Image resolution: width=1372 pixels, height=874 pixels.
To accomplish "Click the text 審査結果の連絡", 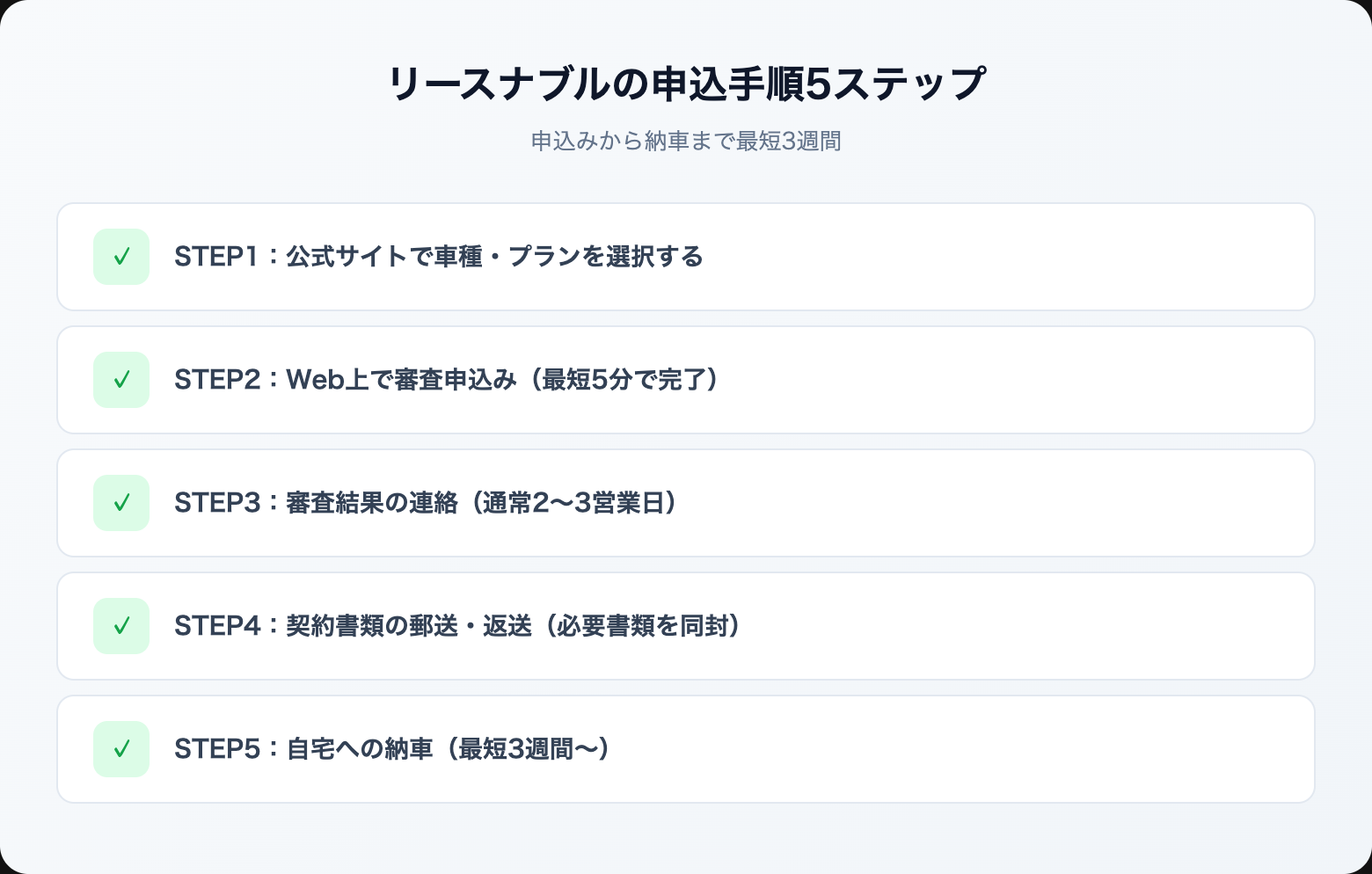I will tap(372, 503).
